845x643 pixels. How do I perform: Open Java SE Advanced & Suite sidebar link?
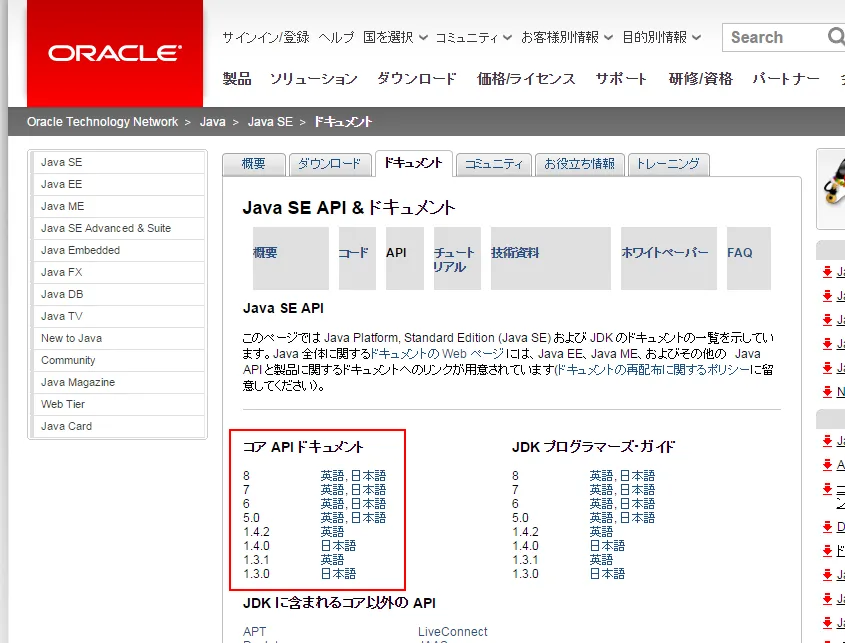click(118, 229)
